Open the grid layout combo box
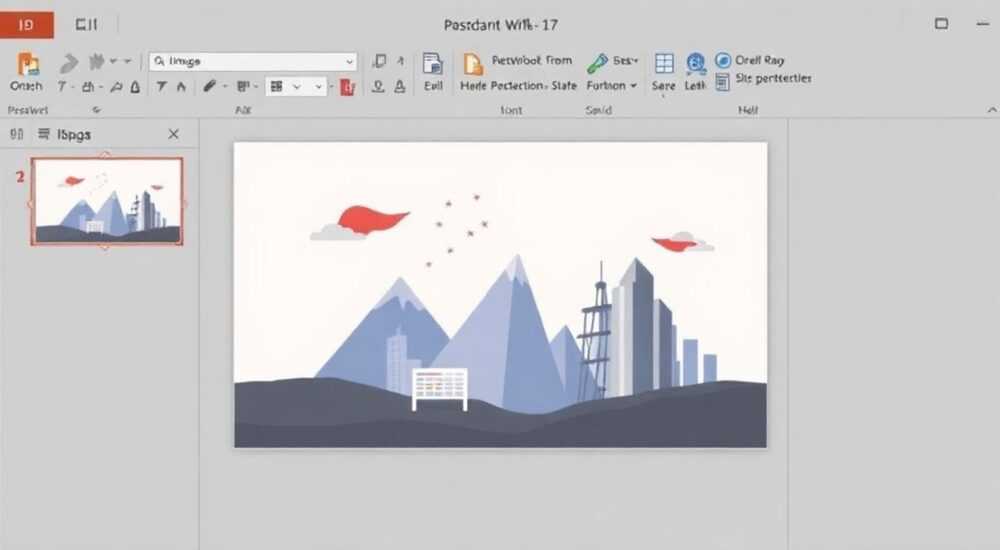The width and height of the screenshot is (1000, 550). (x=298, y=86)
